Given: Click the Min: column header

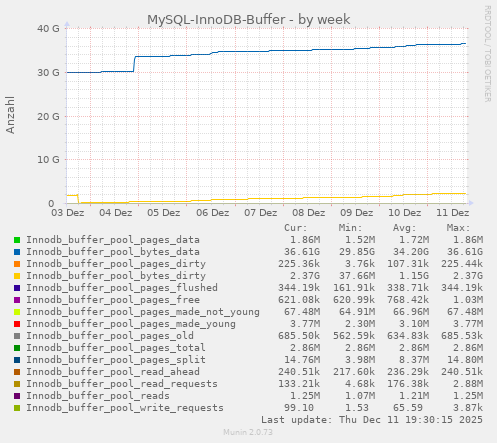Looking at the screenshot, I should 350,228.
